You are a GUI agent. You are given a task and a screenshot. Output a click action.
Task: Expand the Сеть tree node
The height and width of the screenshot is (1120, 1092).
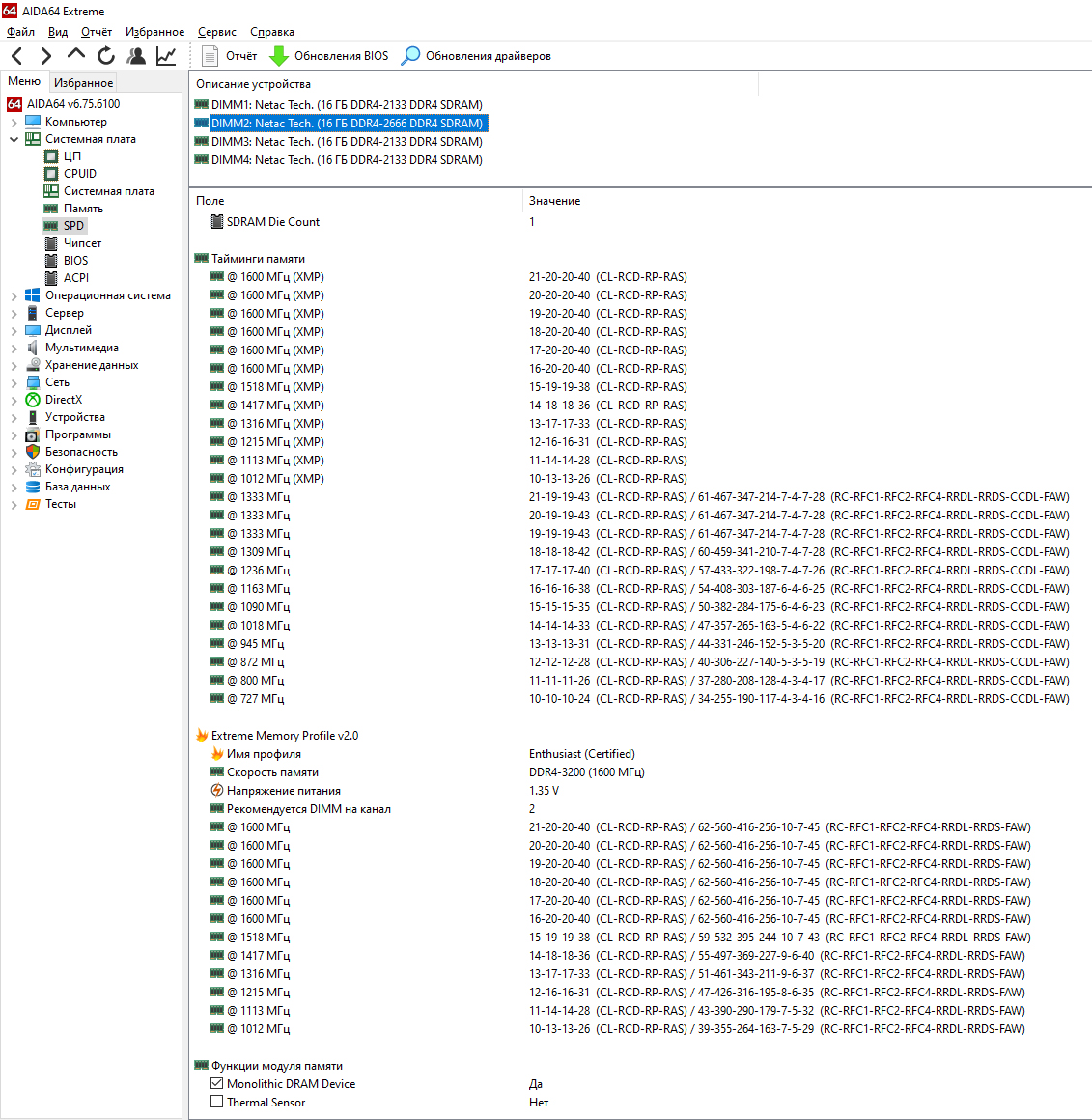click(14, 383)
